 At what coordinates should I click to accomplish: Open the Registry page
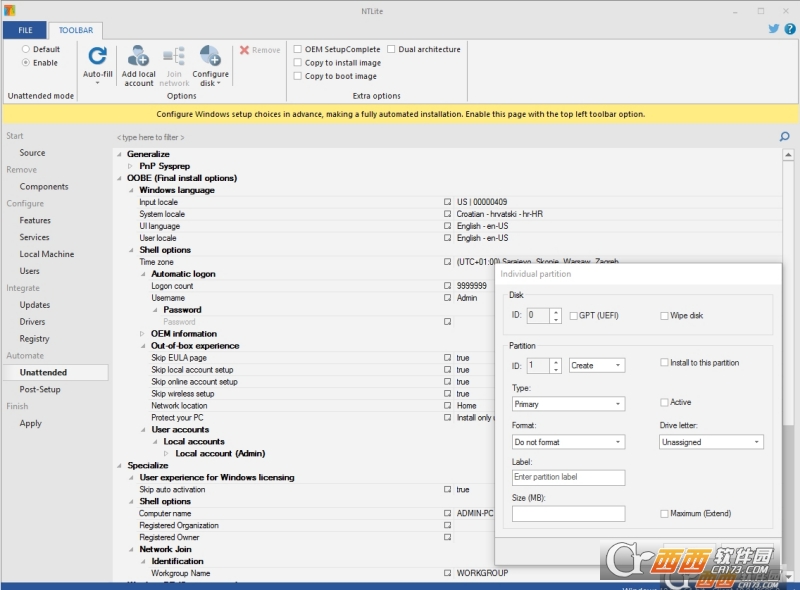pos(34,338)
